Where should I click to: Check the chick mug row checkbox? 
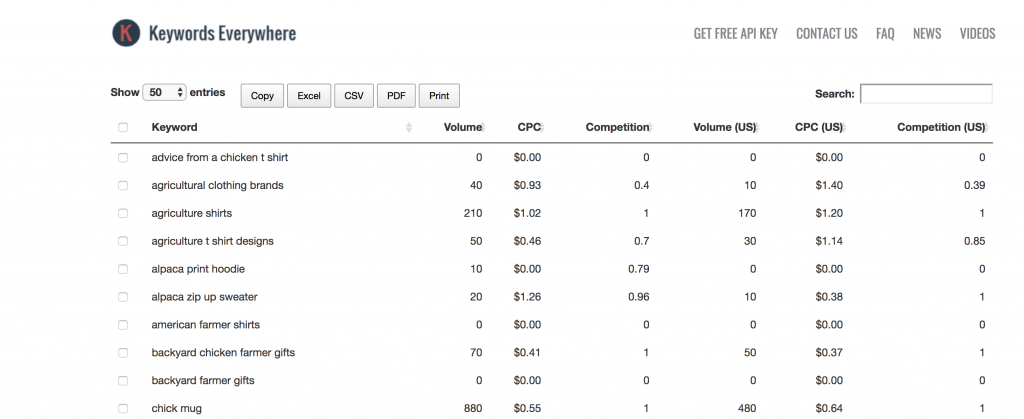click(123, 409)
